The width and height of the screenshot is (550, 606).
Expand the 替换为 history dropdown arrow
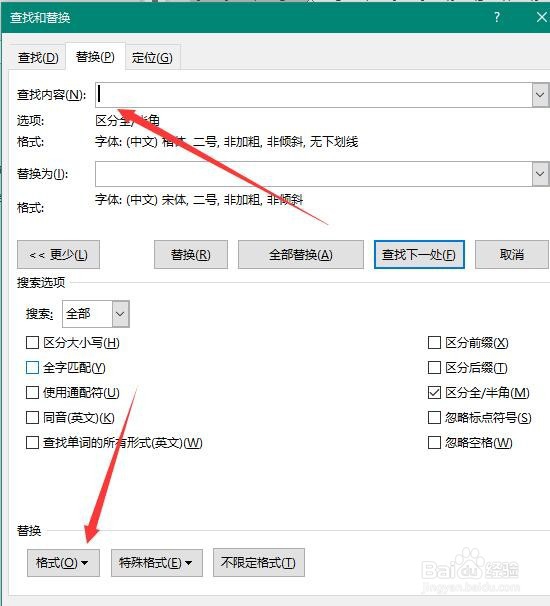coord(540,174)
